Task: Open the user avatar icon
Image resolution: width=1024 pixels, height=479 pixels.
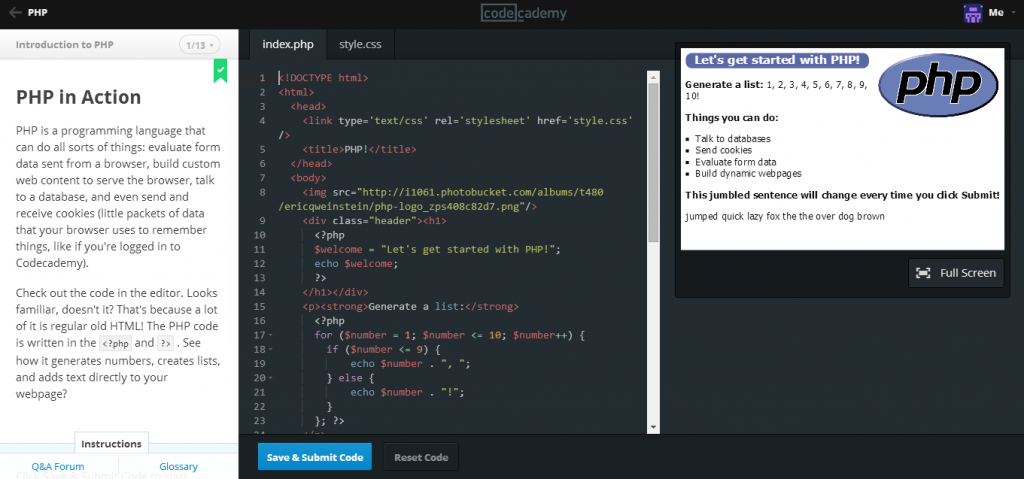Action: point(973,13)
